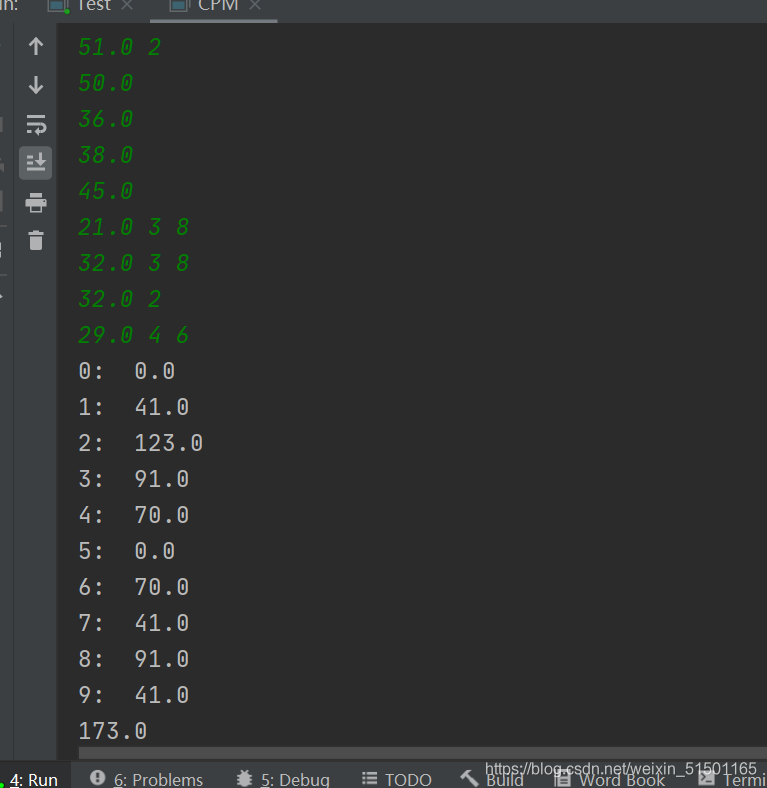Click output line '8: 91.0'
Image resolution: width=767 pixels, height=788 pixels.
click(134, 659)
